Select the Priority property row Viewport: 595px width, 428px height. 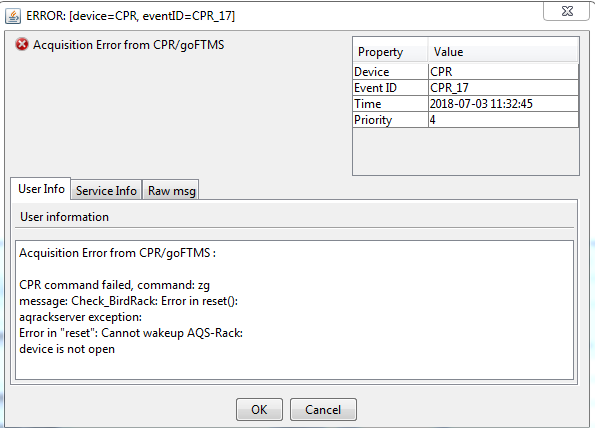(466, 120)
